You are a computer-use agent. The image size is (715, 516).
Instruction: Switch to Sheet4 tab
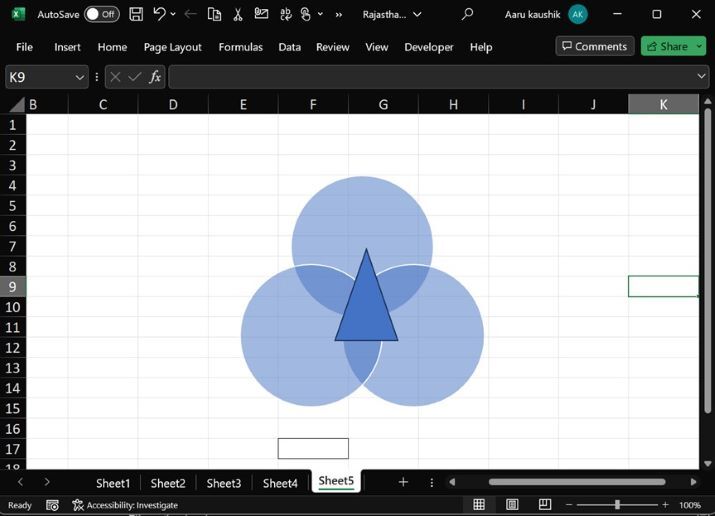tap(280, 483)
